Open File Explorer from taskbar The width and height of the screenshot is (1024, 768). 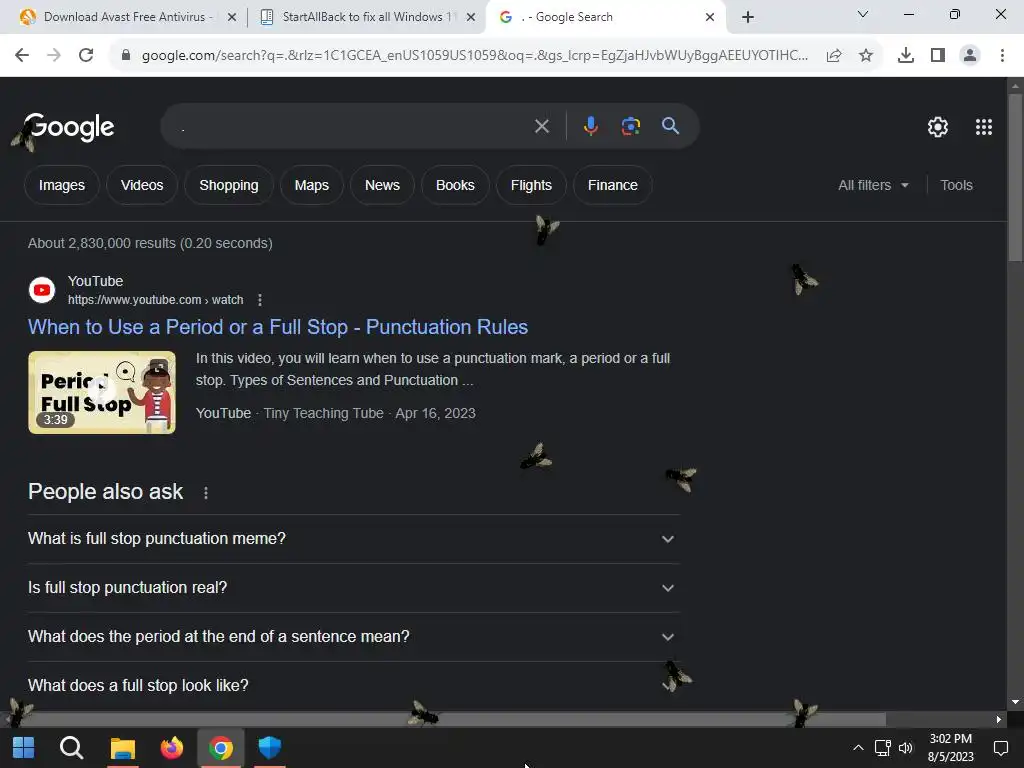(x=123, y=748)
